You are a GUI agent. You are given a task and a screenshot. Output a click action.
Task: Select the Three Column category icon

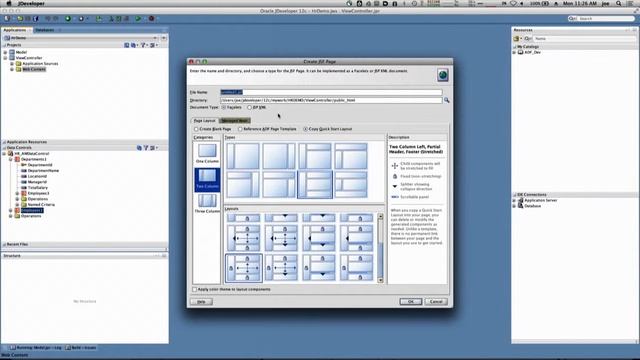point(207,201)
